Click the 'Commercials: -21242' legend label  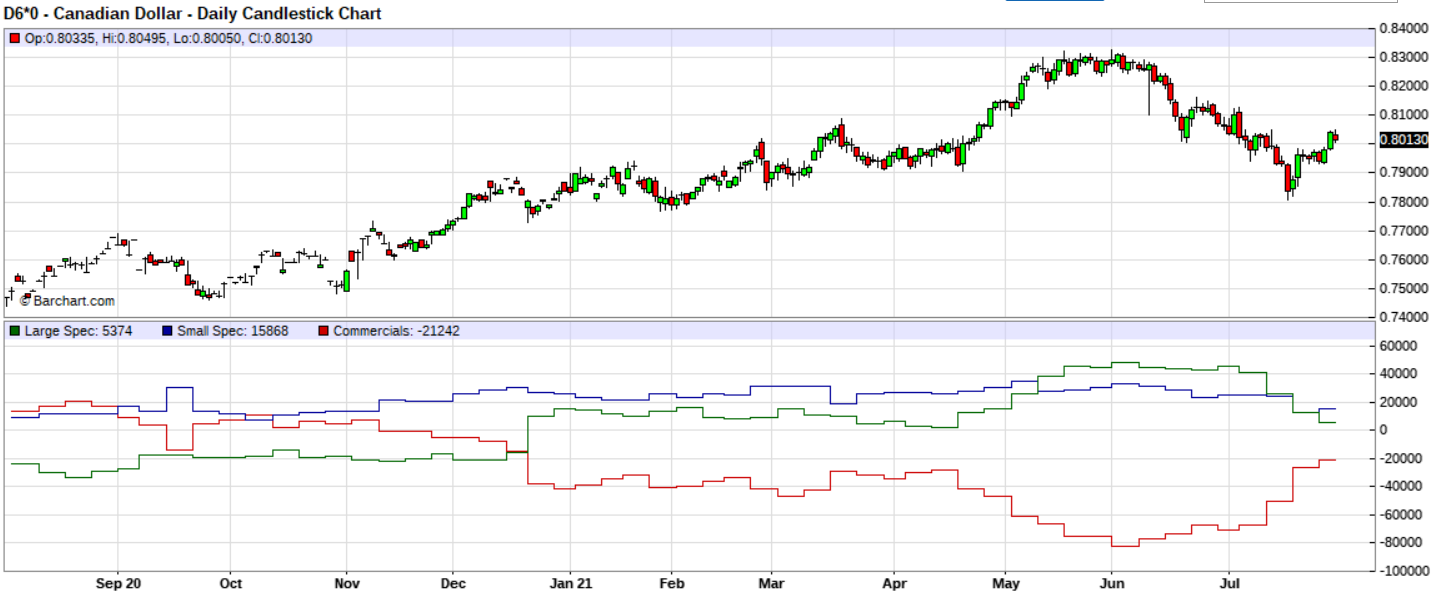(396, 331)
